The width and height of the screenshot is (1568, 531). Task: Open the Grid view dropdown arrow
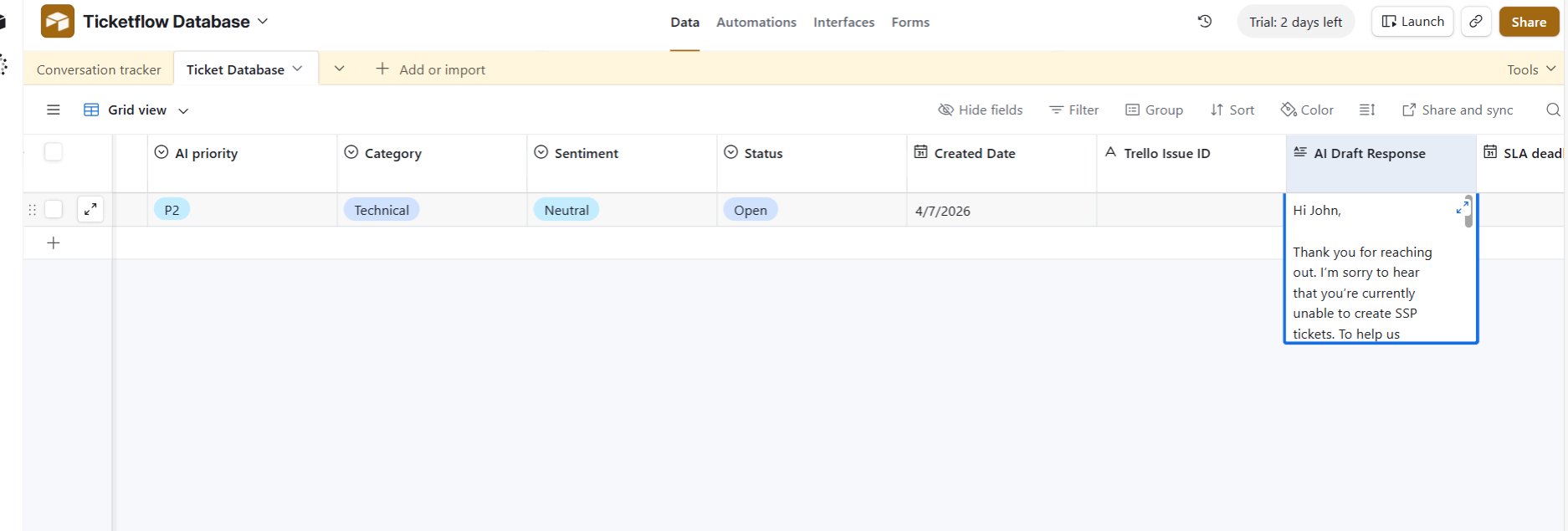[x=183, y=110]
